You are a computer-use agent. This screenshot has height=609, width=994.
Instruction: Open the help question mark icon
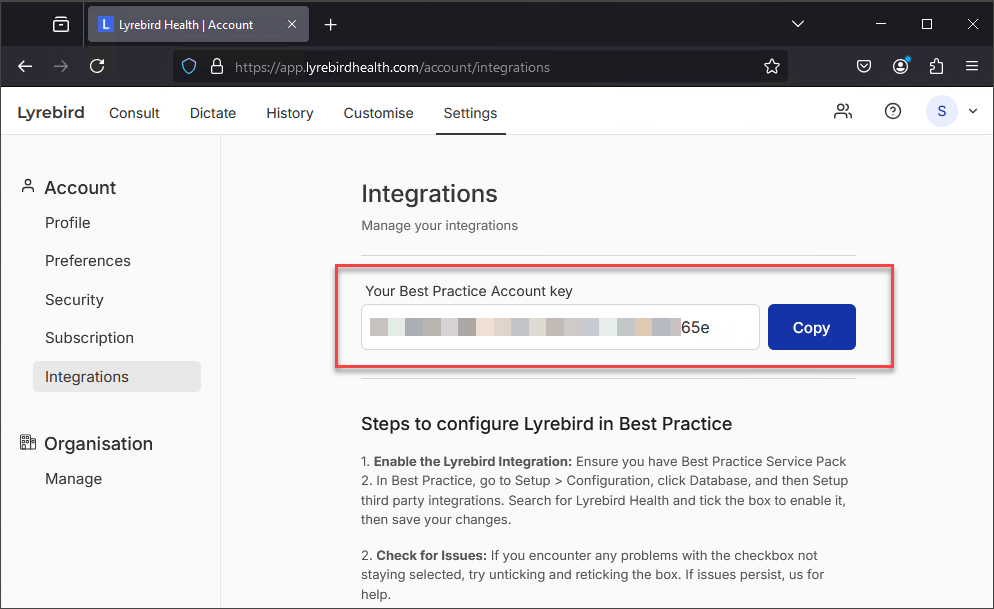pos(893,112)
